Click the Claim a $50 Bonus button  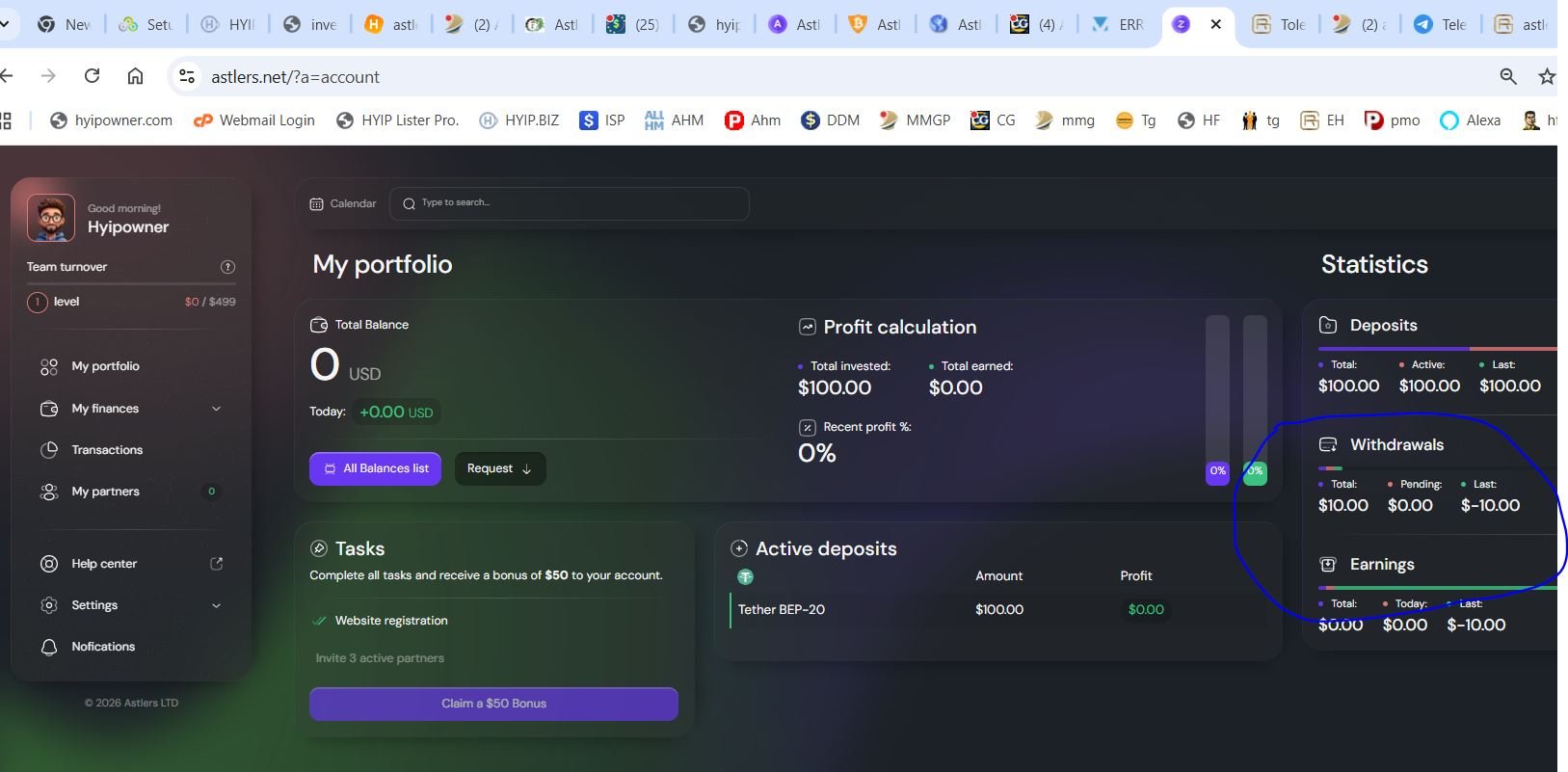coord(493,704)
